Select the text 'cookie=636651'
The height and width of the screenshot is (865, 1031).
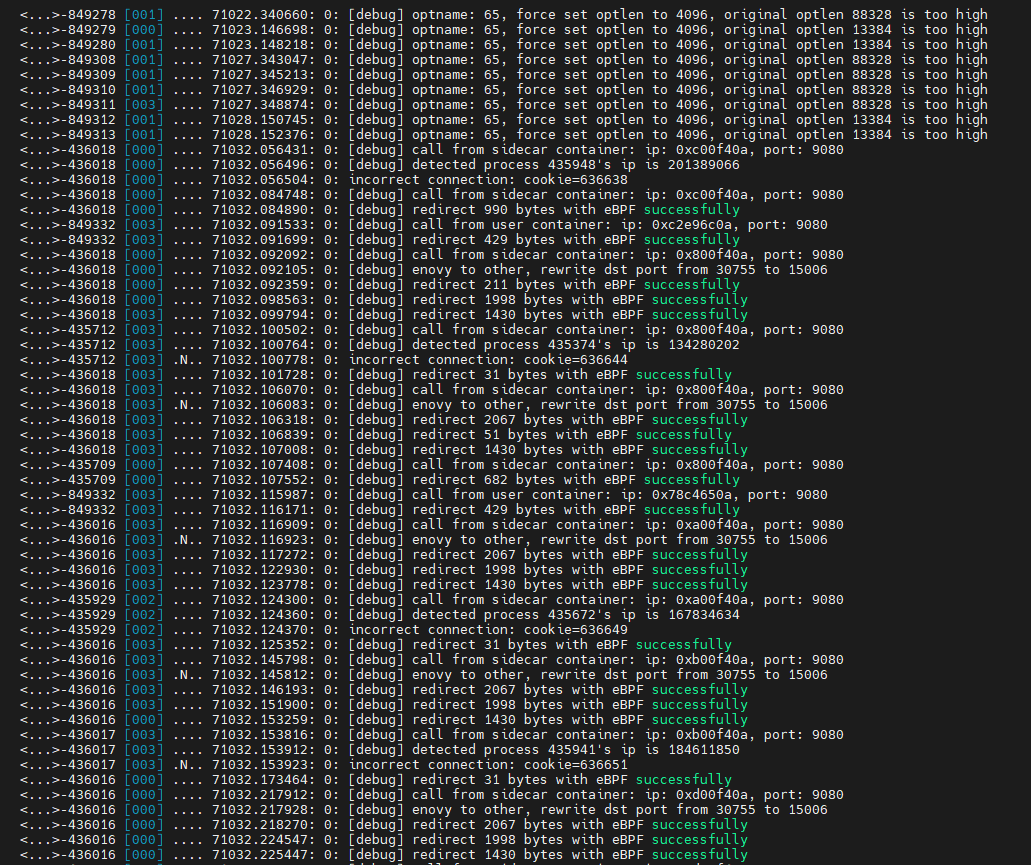(x=575, y=765)
